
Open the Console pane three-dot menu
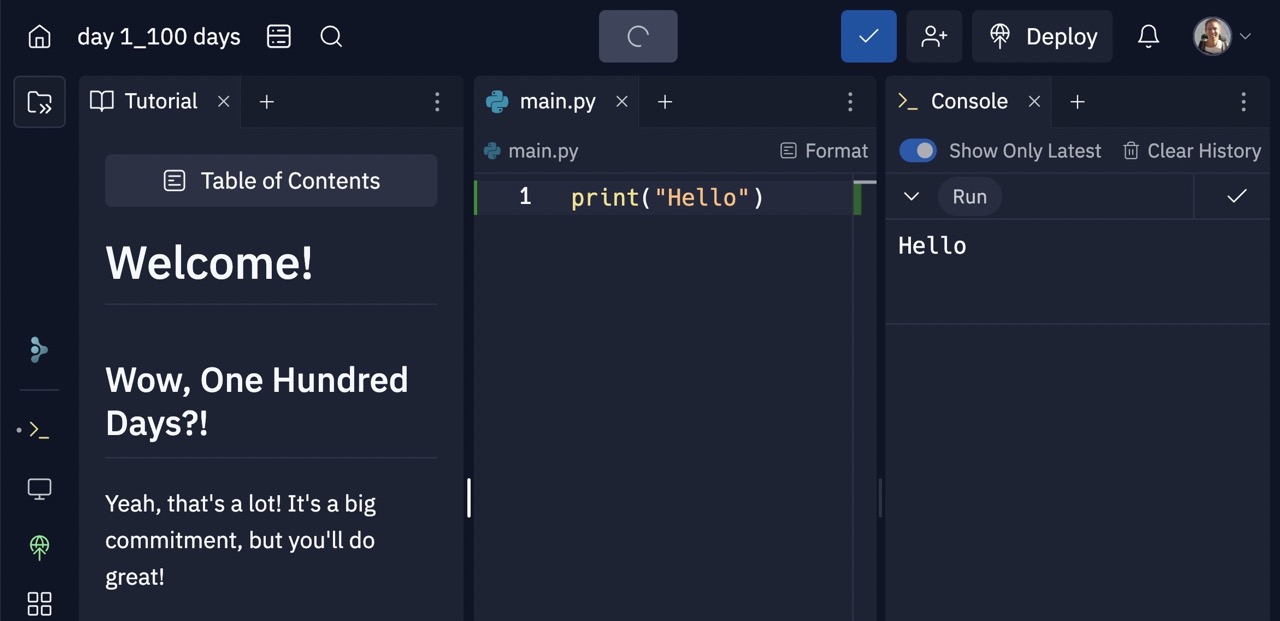tap(1243, 102)
